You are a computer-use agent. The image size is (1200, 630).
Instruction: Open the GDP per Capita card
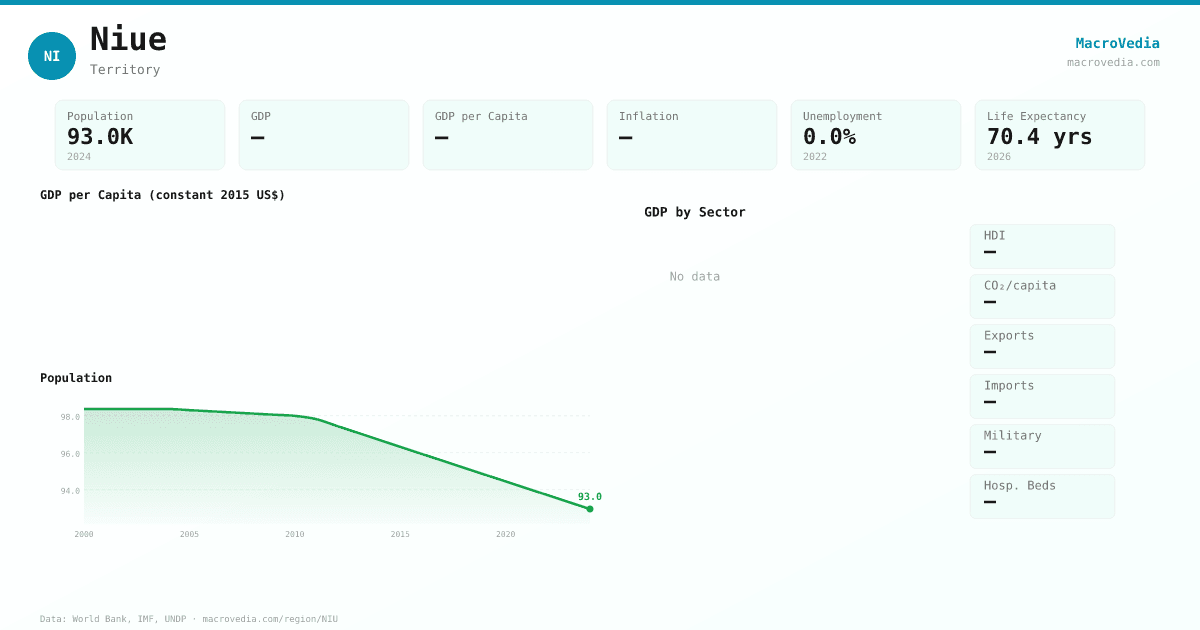coord(507,135)
